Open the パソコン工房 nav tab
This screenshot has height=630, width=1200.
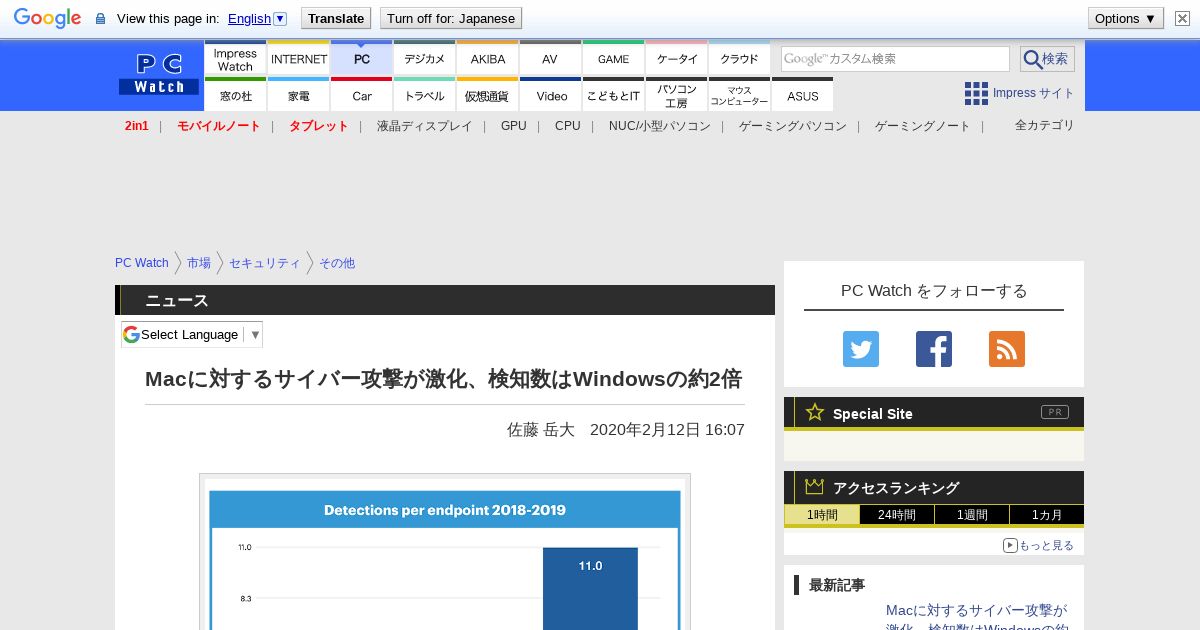677,95
